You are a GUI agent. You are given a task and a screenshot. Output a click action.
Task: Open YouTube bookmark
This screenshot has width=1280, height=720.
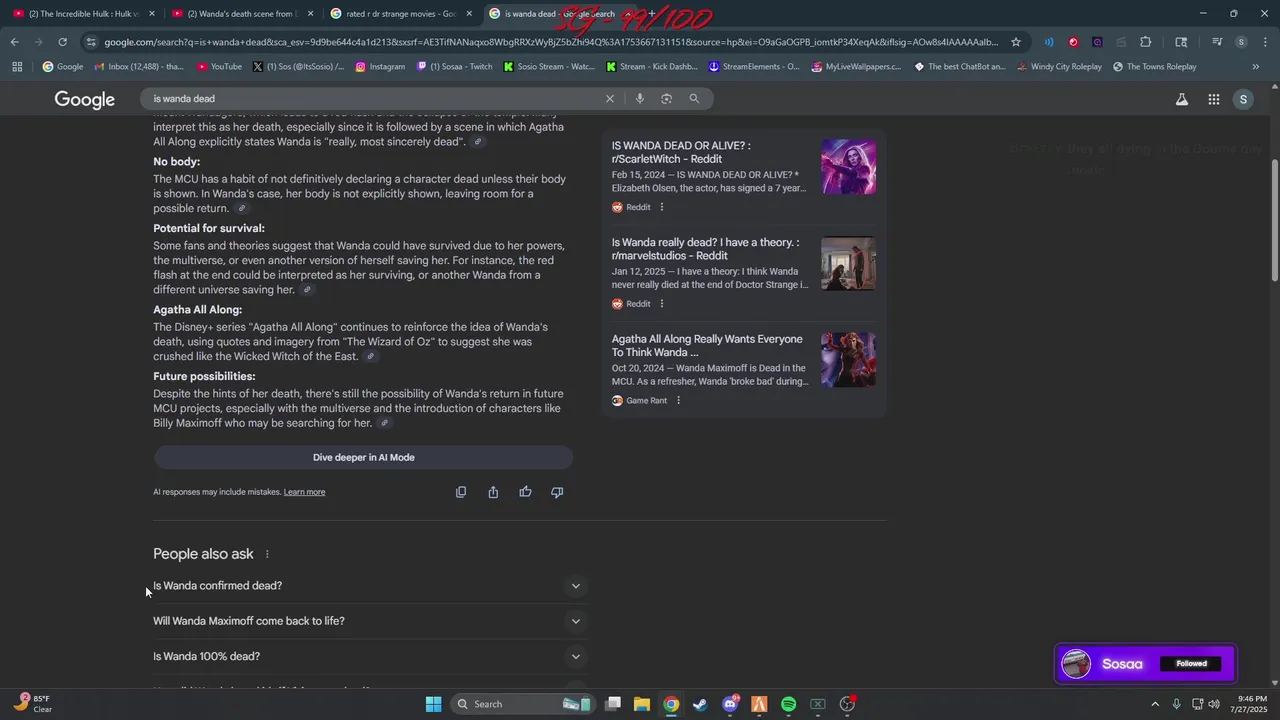pyautogui.click(x=219, y=67)
